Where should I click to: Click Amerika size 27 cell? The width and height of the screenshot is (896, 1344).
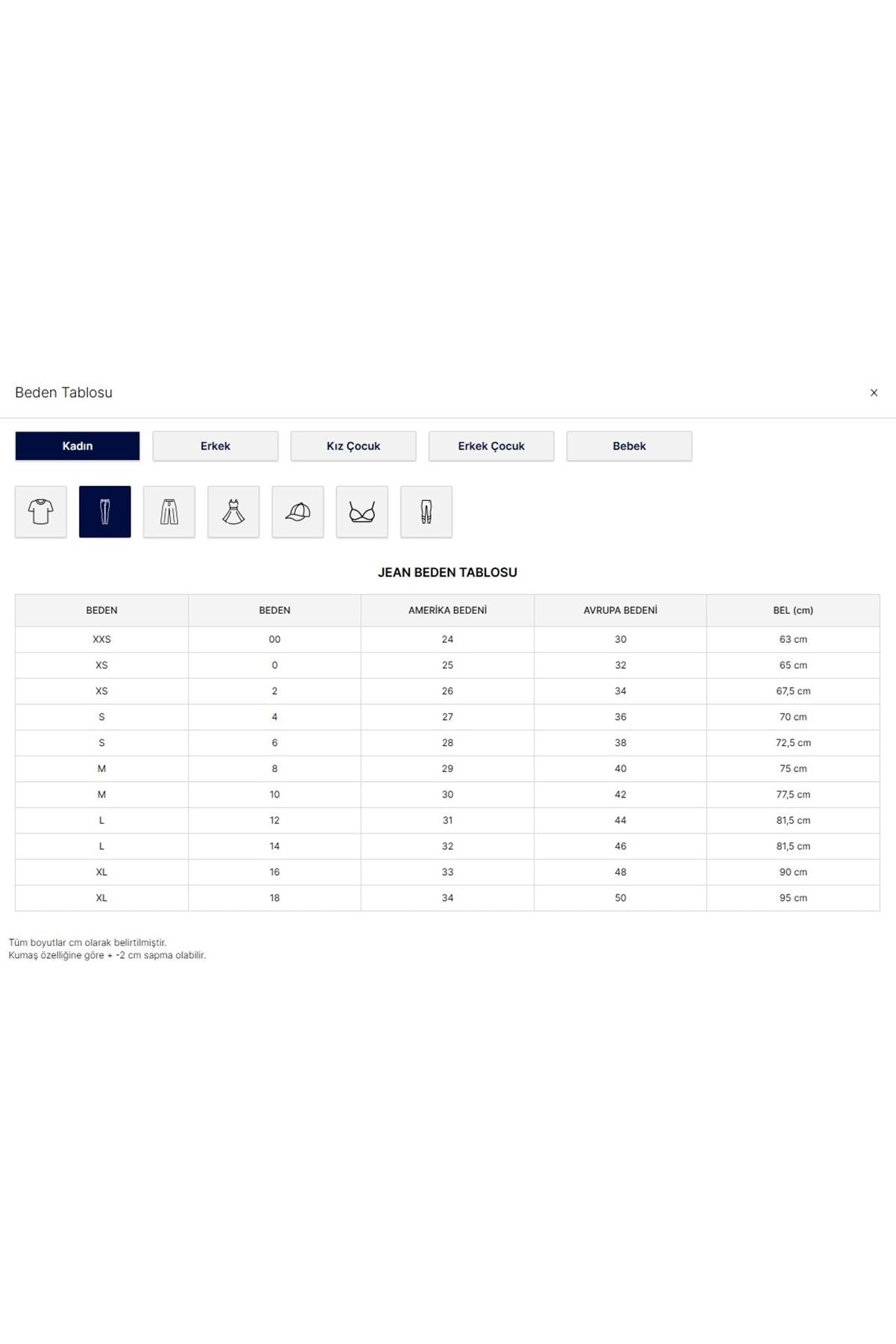coord(447,717)
